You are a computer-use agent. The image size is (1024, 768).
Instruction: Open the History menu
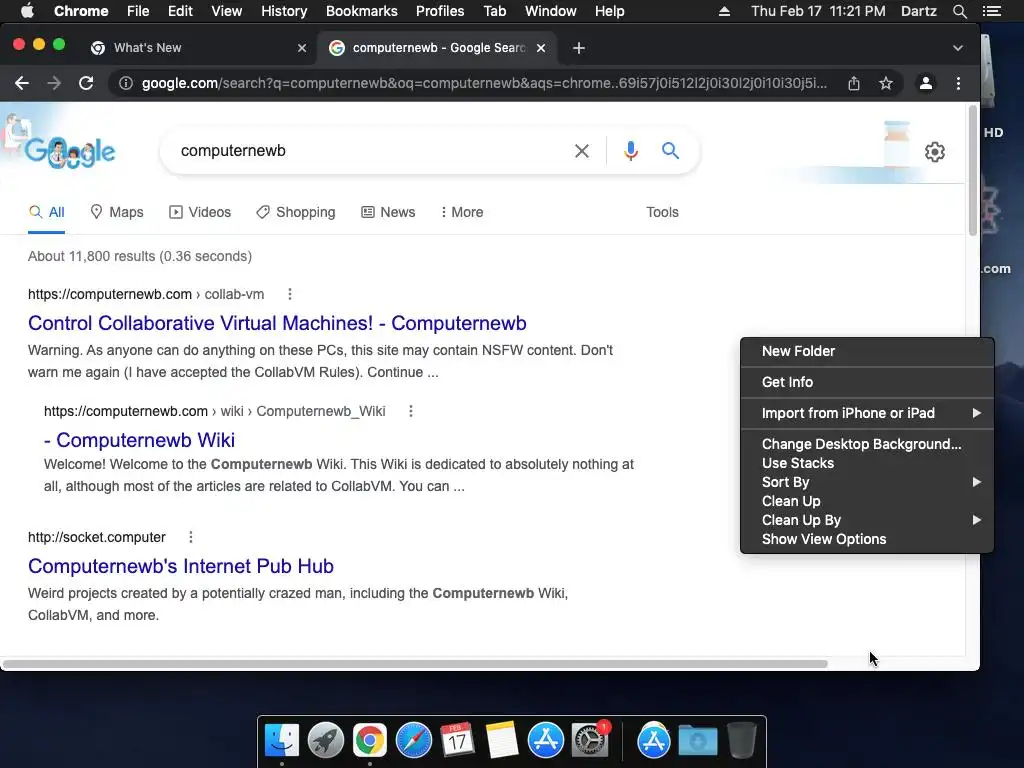(x=284, y=11)
